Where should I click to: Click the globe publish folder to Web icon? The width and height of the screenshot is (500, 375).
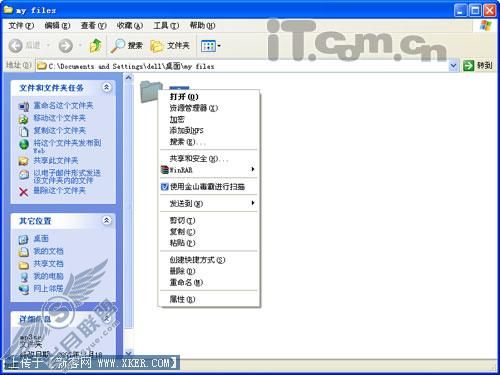(24, 144)
